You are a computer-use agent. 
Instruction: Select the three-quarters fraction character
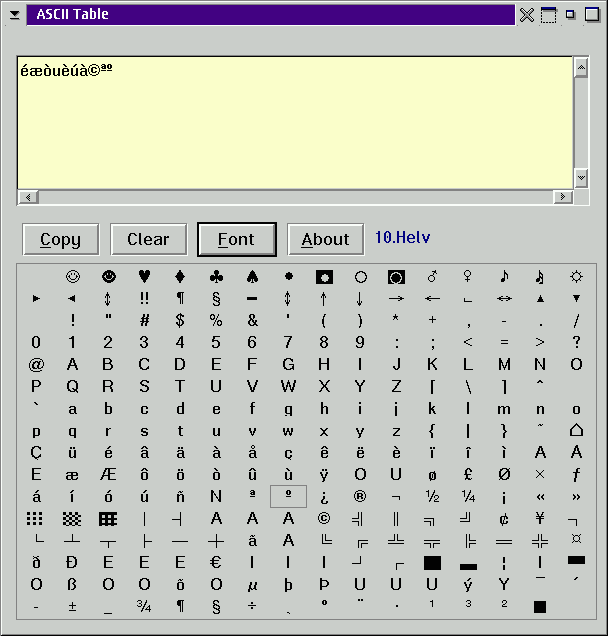144,606
